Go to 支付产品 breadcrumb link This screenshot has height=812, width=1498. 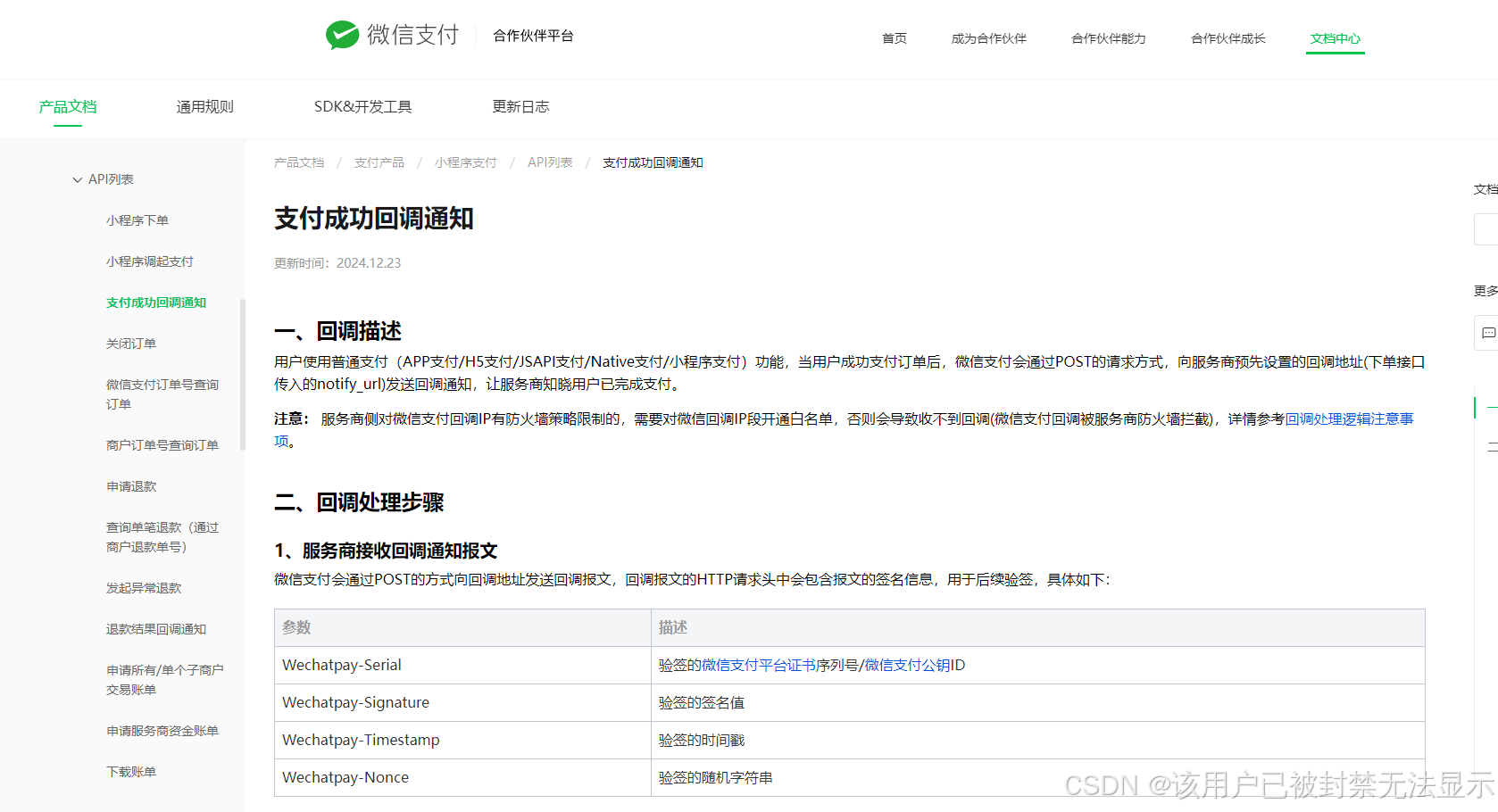(379, 162)
